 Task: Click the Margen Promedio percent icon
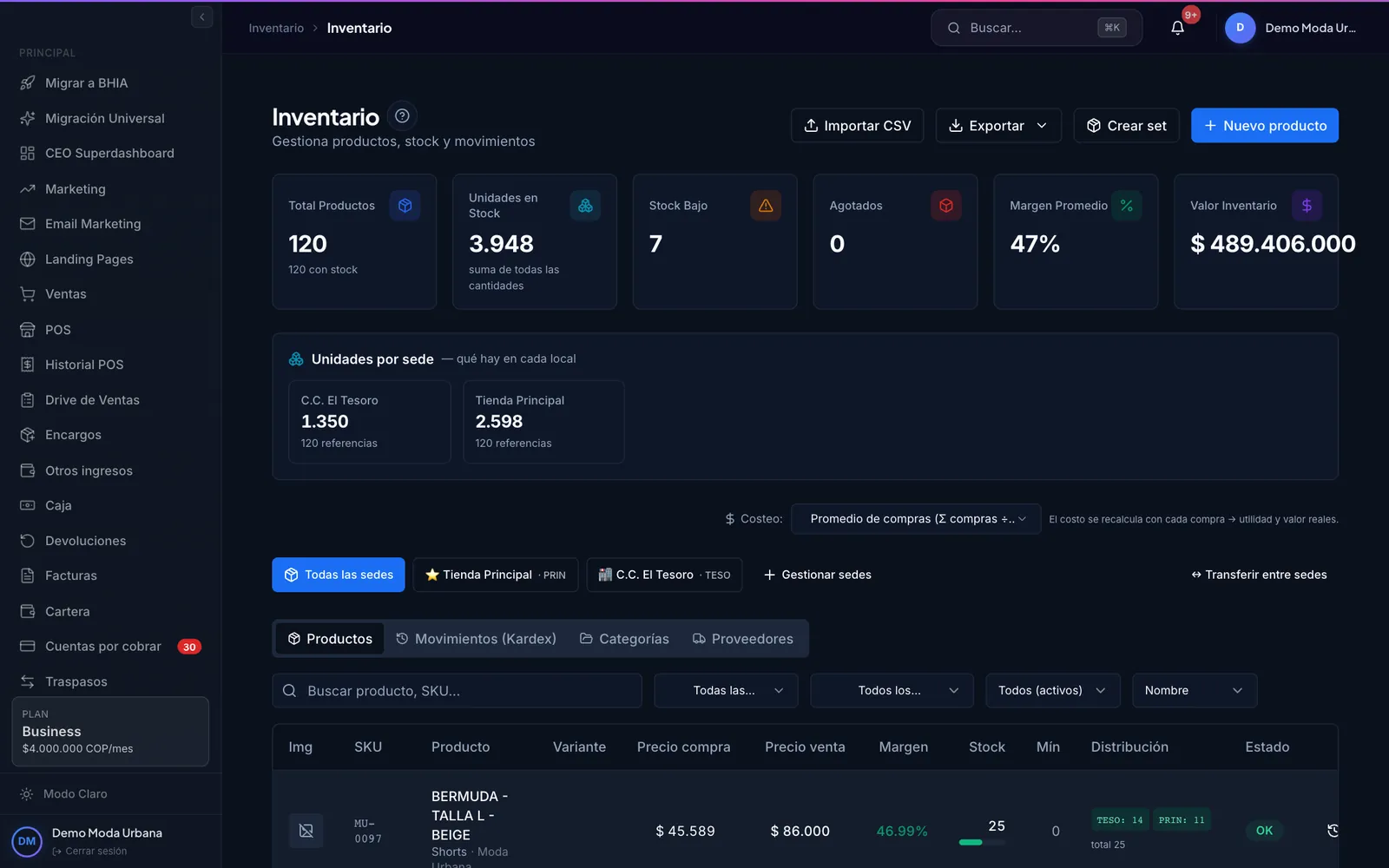tap(1126, 206)
